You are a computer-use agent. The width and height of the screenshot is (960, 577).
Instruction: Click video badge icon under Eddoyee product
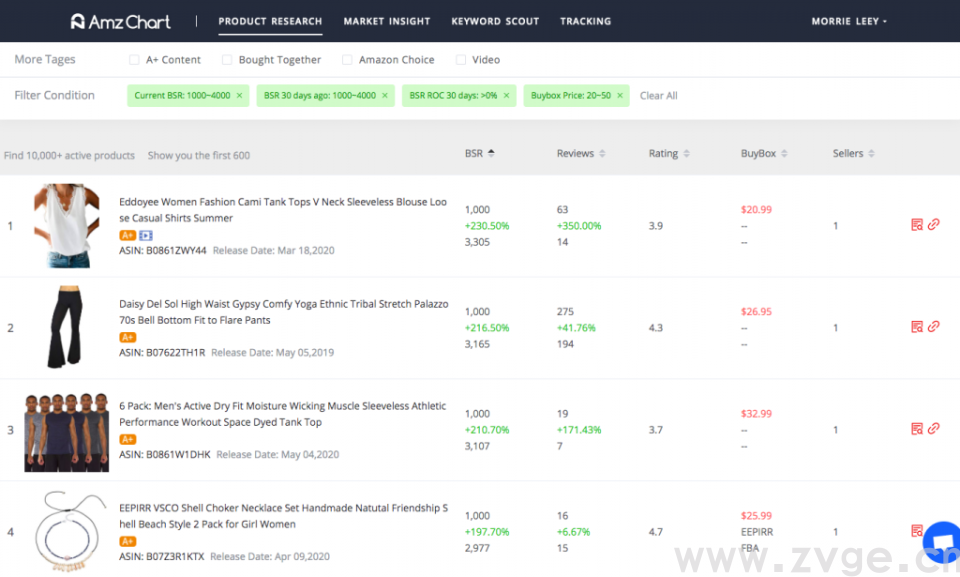145,235
